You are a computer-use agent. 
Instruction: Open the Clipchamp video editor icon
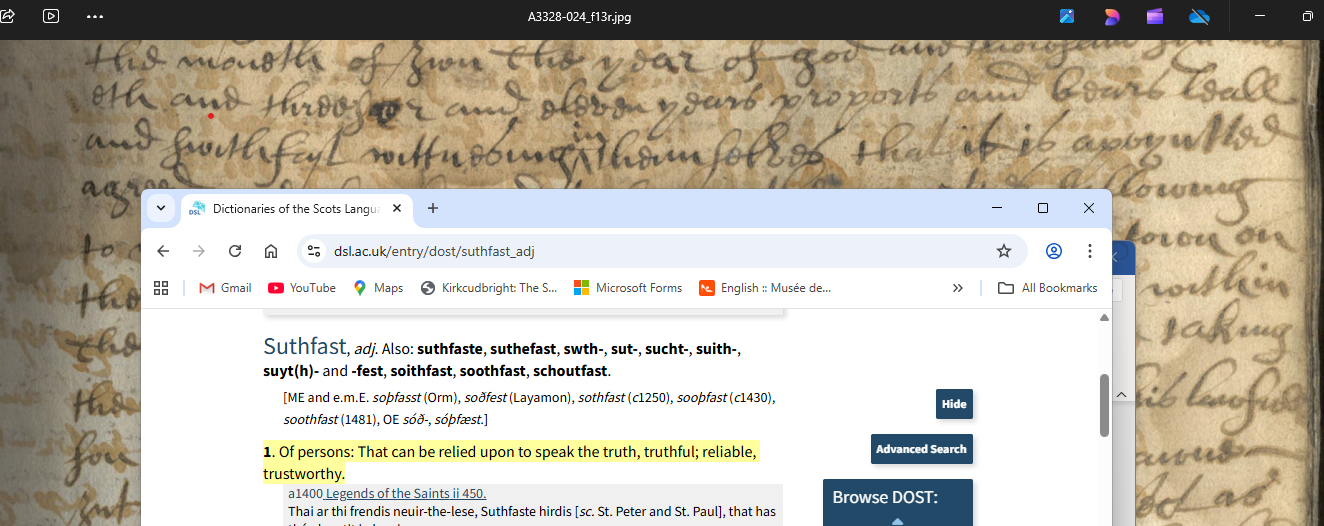tap(1155, 16)
